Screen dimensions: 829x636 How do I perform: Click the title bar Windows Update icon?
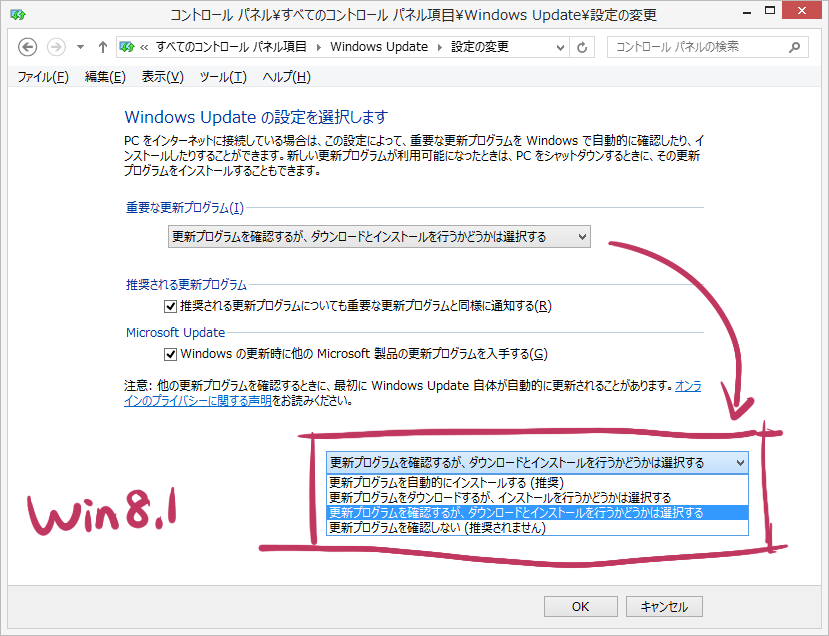pyautogui.click(x=17, y=14)
